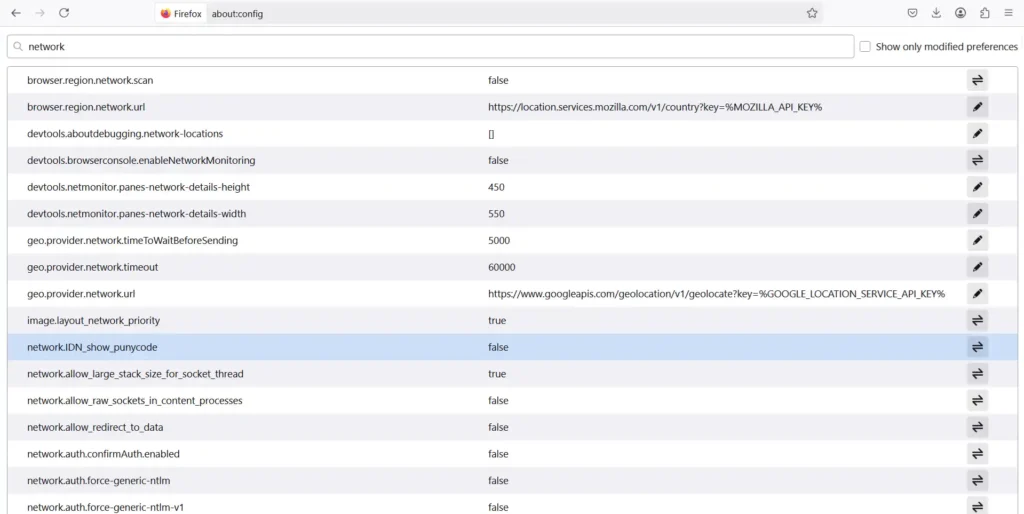Image resolution: width=1024 pixels, height=514 pixels.
Task: Edit devtools.netmonitor.panes-network-details-height value
Action: click(x=977, y=187)
